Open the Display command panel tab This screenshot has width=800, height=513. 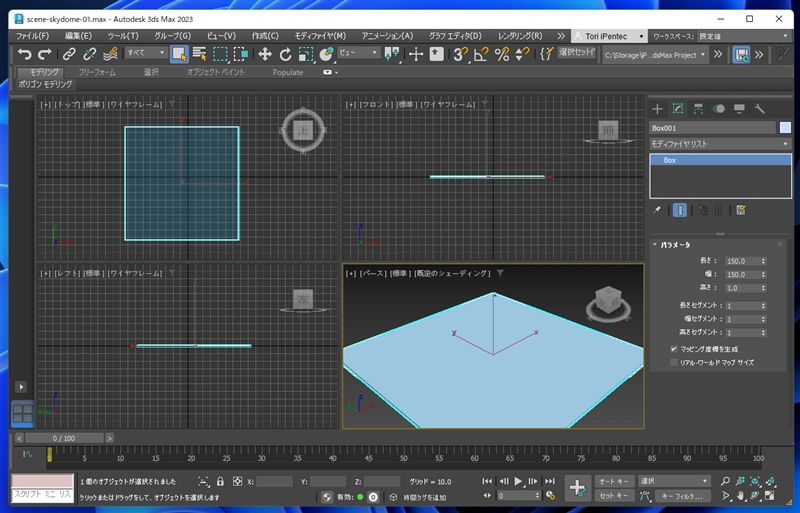(x=739, y=109)
